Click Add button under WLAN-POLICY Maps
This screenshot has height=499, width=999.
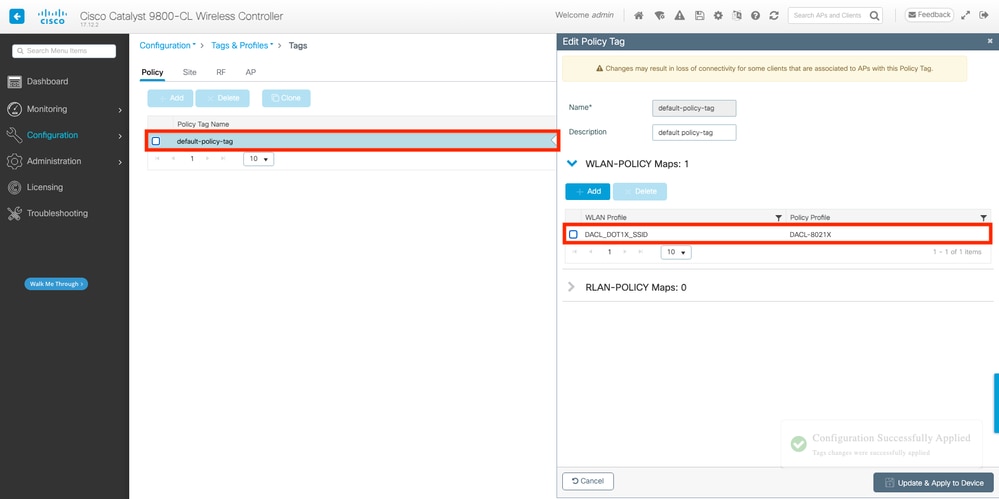point(587,192)
